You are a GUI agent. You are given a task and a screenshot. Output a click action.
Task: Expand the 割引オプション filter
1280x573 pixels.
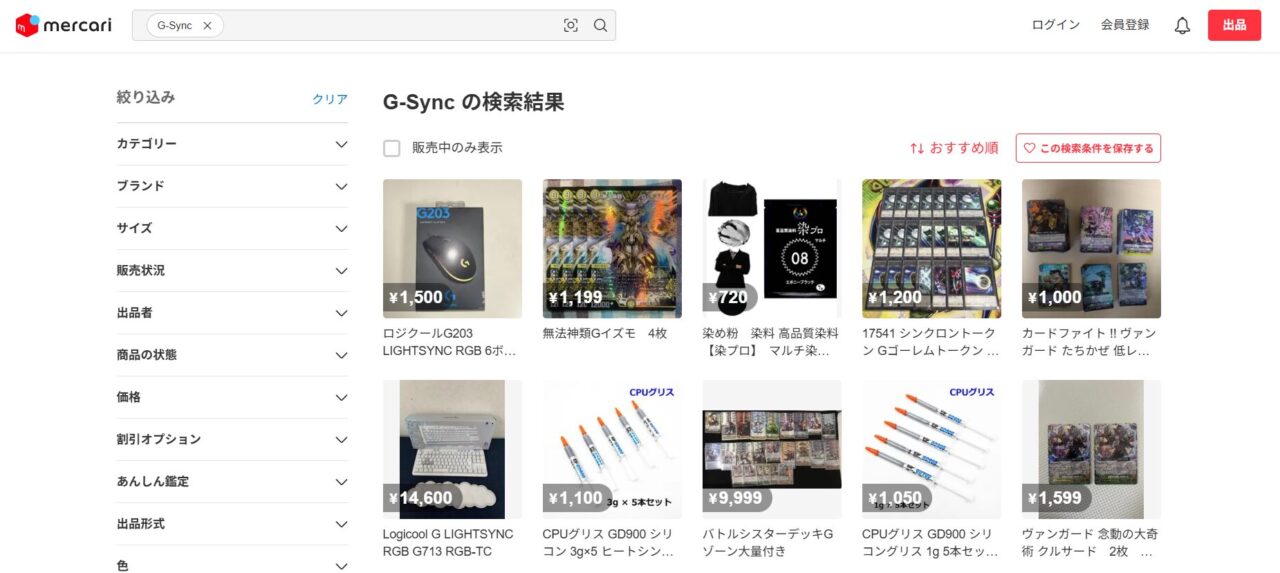pyautogui.click(x=232, y=439)
